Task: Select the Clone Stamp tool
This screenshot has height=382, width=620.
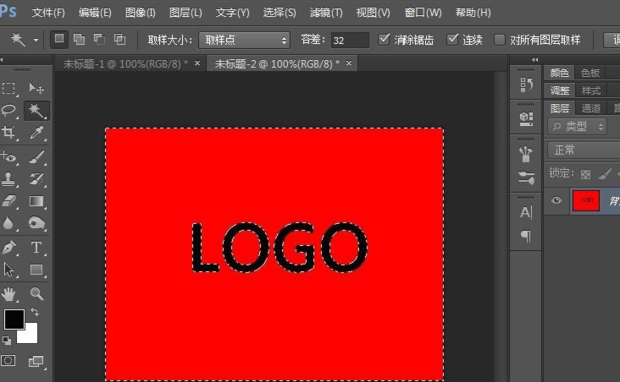Action: coord(9,179)
